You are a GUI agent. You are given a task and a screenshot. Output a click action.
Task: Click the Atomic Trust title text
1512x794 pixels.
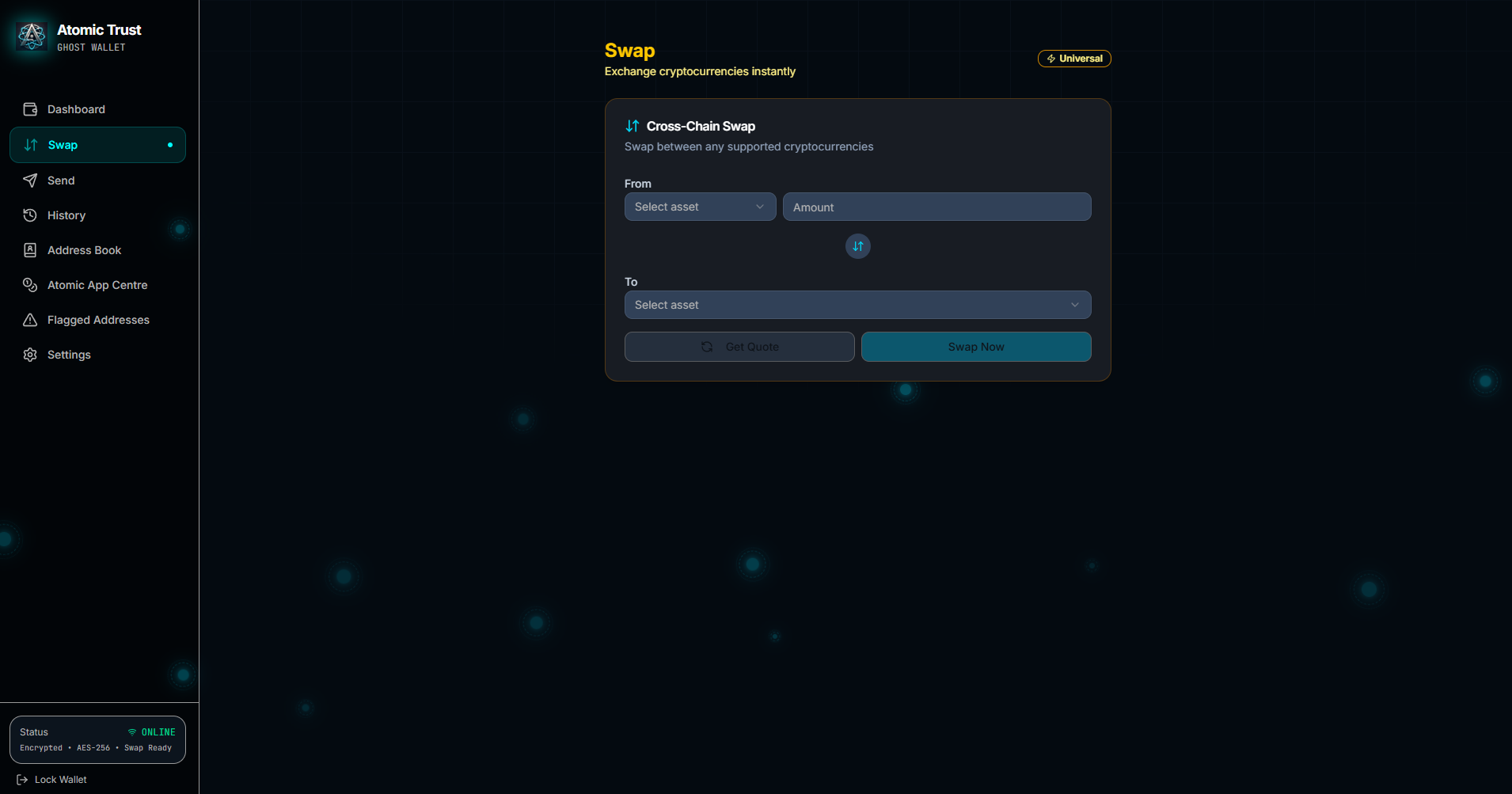tap(99, 30)
